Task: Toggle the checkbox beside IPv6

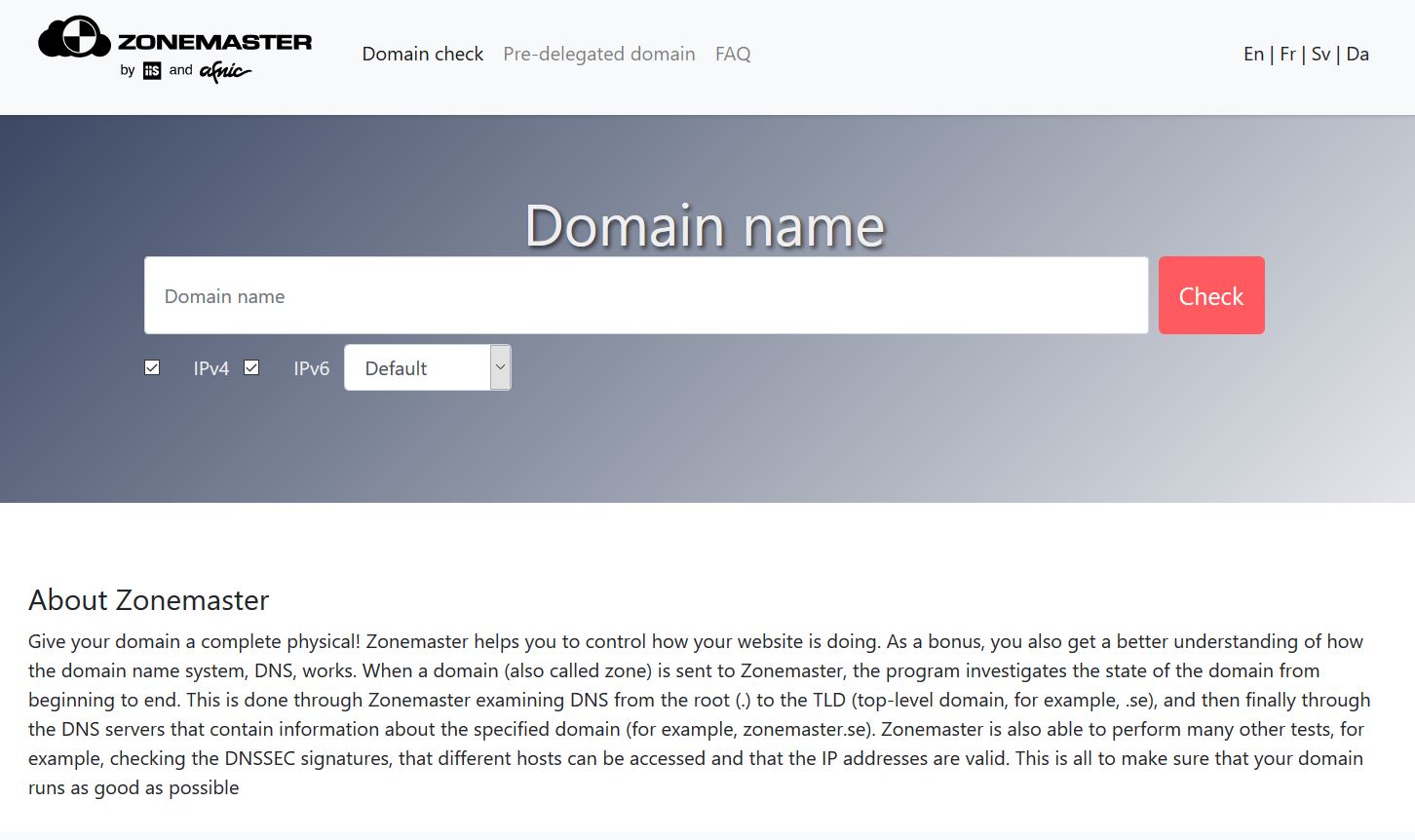Action: click(x=251, y=367)
